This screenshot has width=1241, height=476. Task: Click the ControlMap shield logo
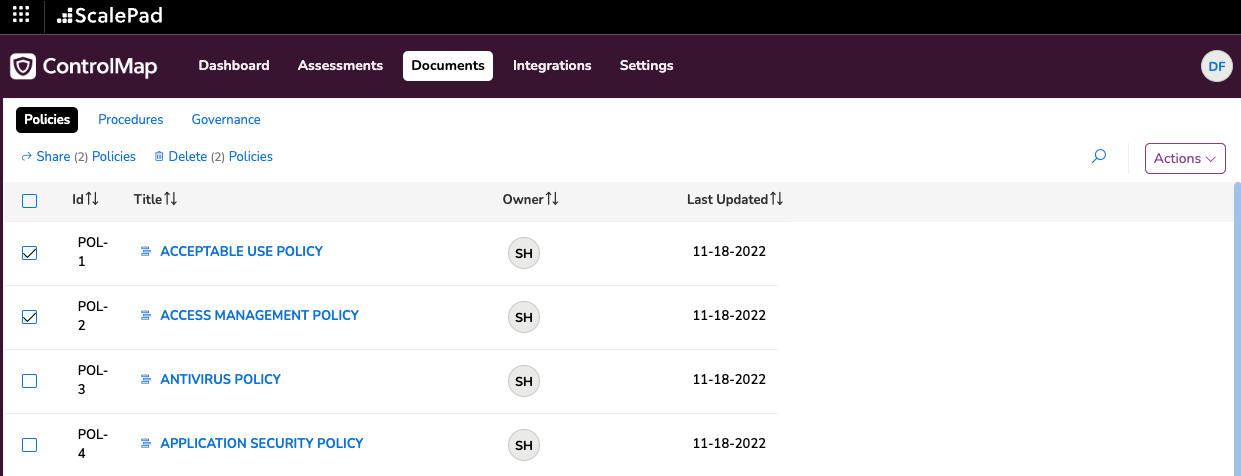(x=23, y=66)
